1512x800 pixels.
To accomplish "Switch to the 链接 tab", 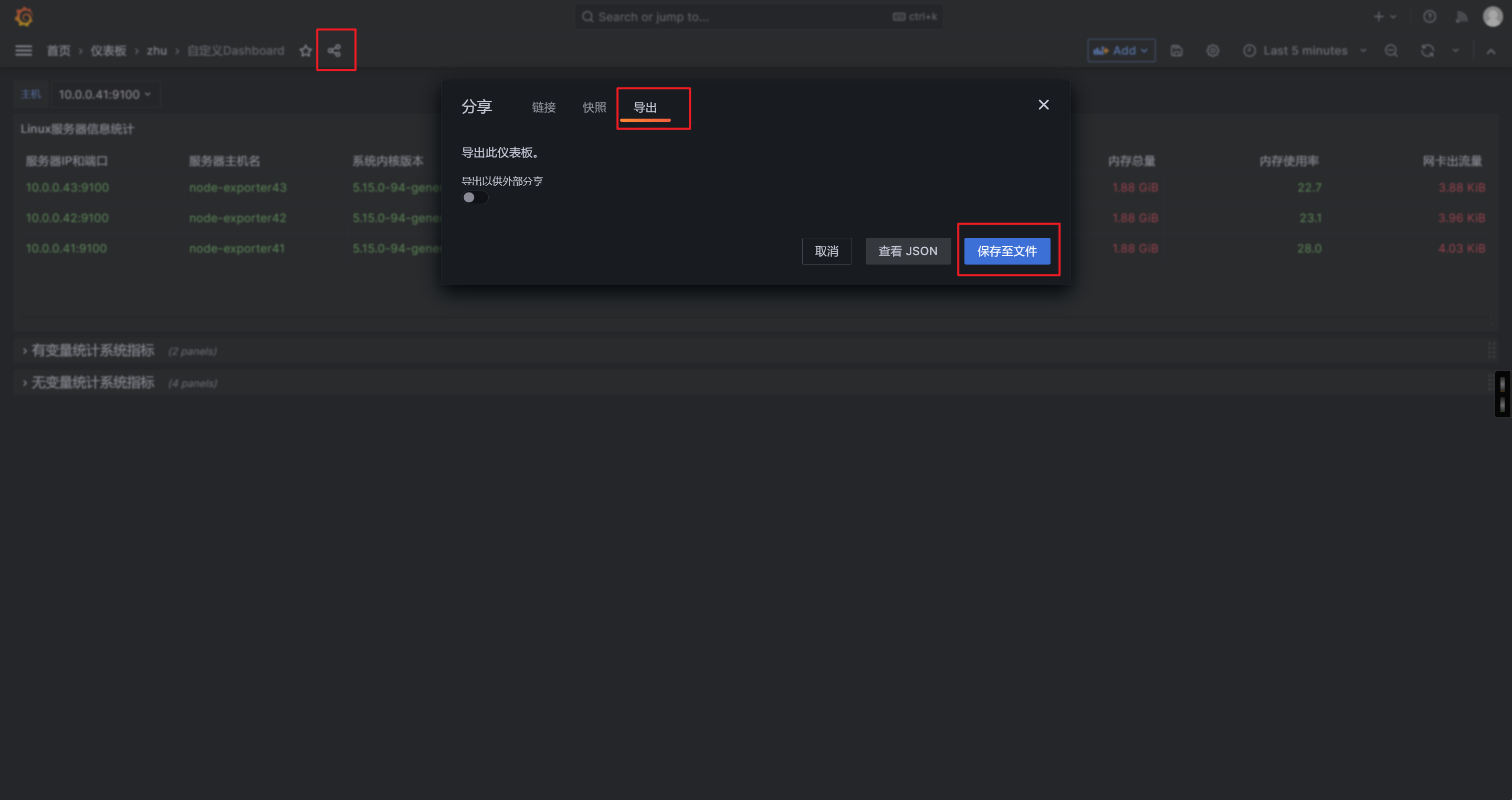I will (543, 108).
